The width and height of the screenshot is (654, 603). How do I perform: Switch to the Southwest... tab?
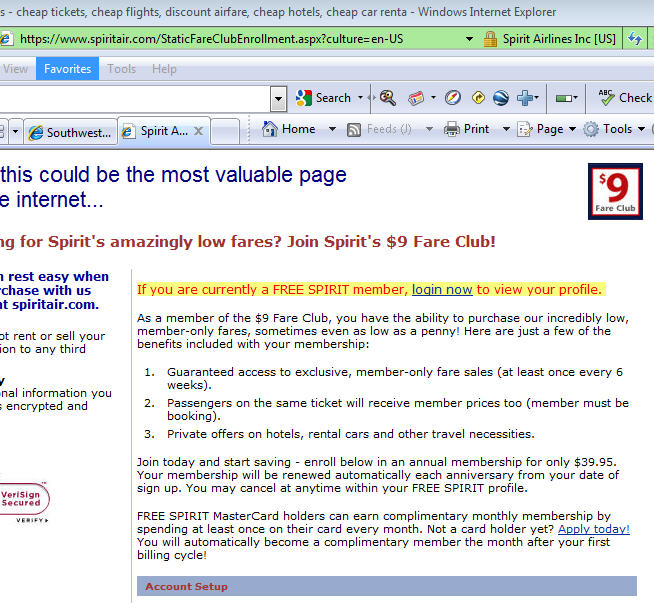tap(70, 132)
